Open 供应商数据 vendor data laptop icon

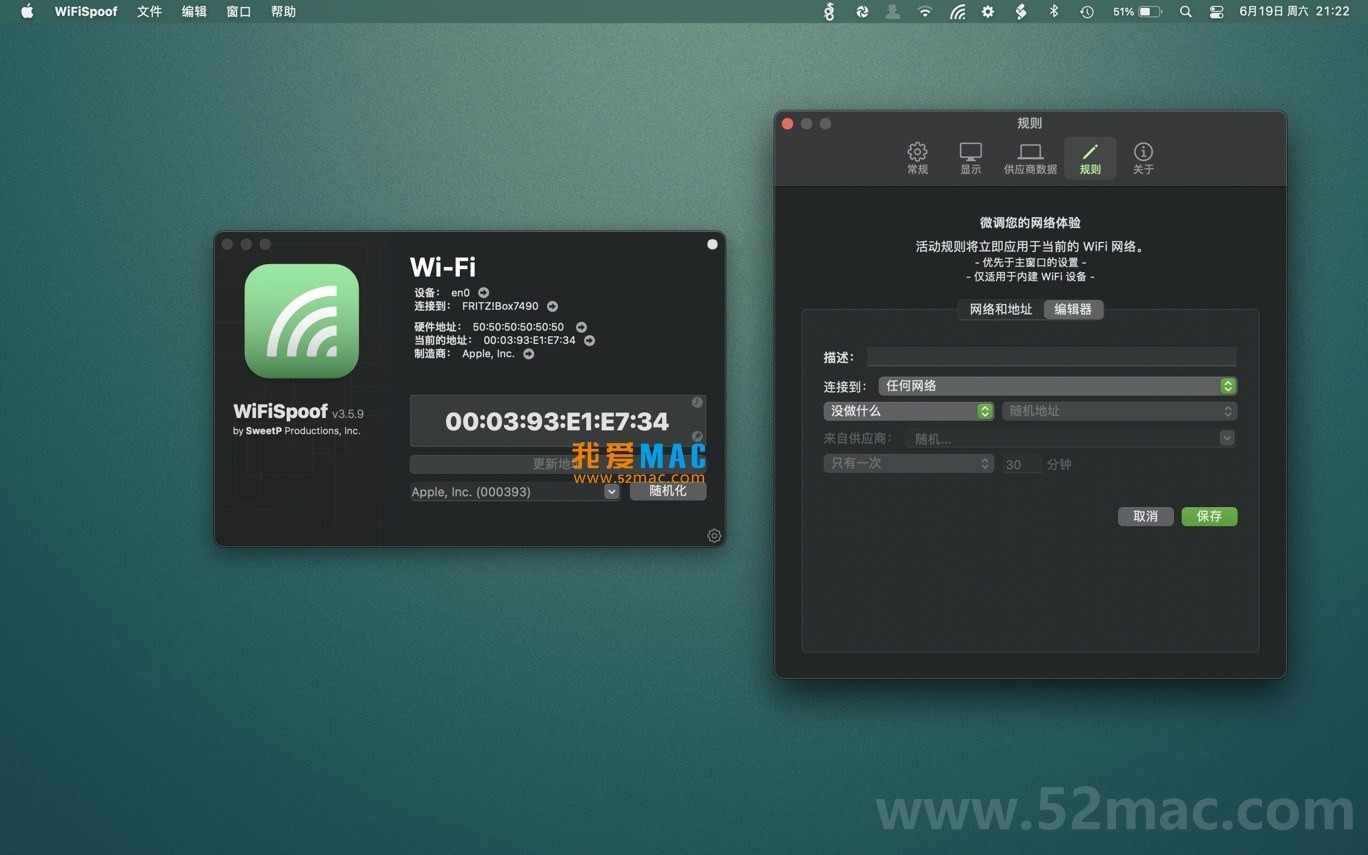coord(1029,157)
